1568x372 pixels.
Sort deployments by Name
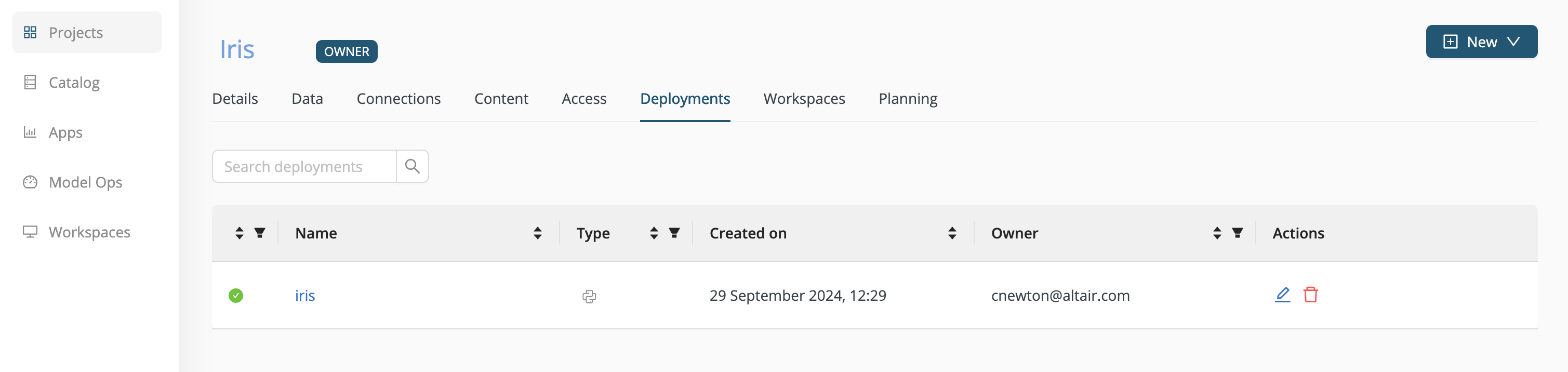pyautogui.click(x=538, y=233)
